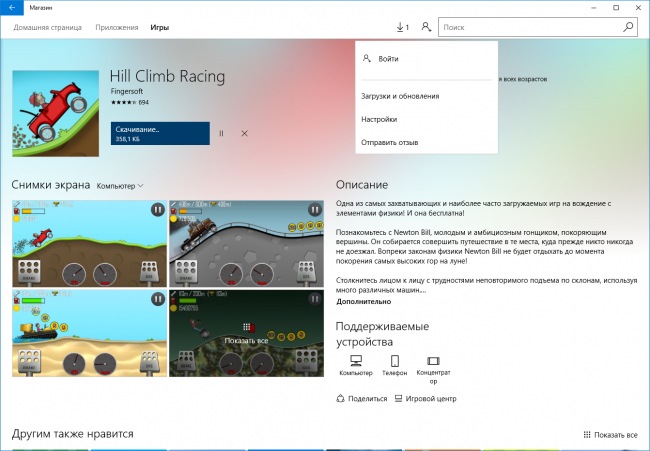Open Загрузки и обновления menu item
Screen dimensions: 650x451
pyautogui.click(x=427, y=96)
